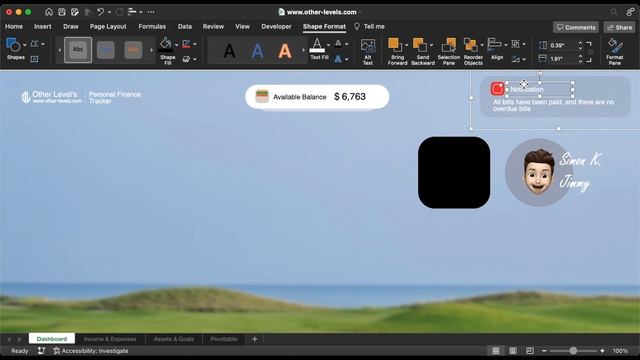Select the first gray Abc shape style
Viewport: 640px width, 360px height.
(78, 50)
